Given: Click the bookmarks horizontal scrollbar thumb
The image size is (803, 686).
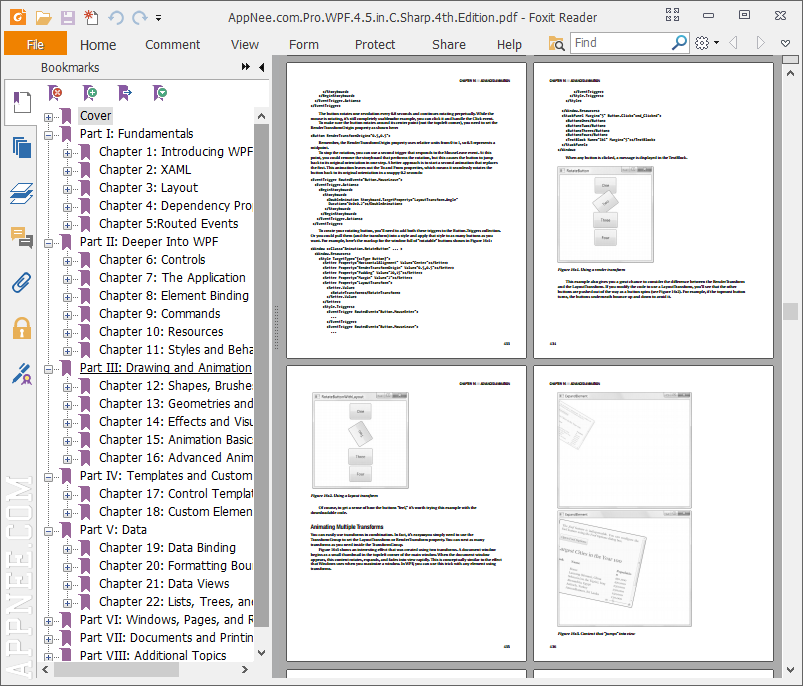Looking at the screenshot, I should (116, 670).
